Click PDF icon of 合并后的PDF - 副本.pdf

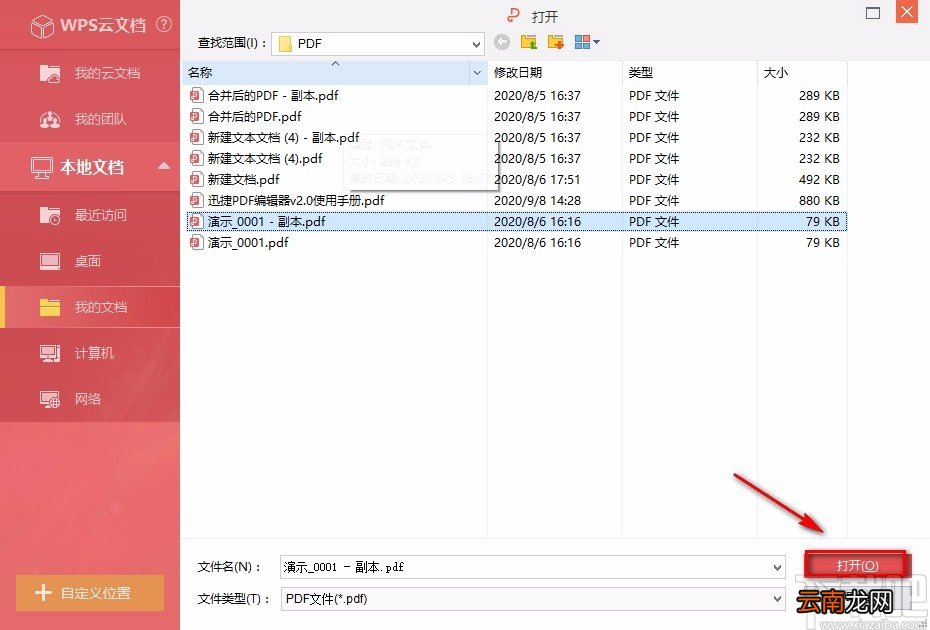pyautogui.click(x=196, y=96)
